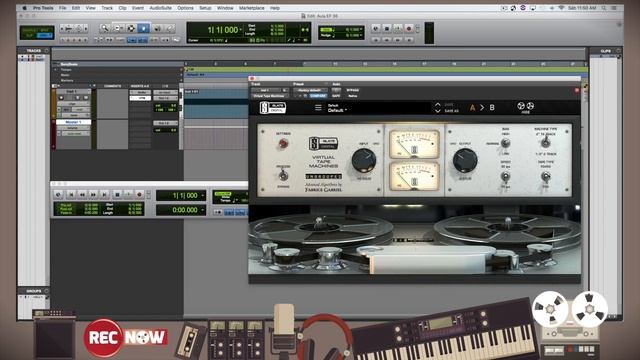640x360 pixels.
Task: Open the AudioSuite menu
Action: pyautogui.click(x=160, y=8)
